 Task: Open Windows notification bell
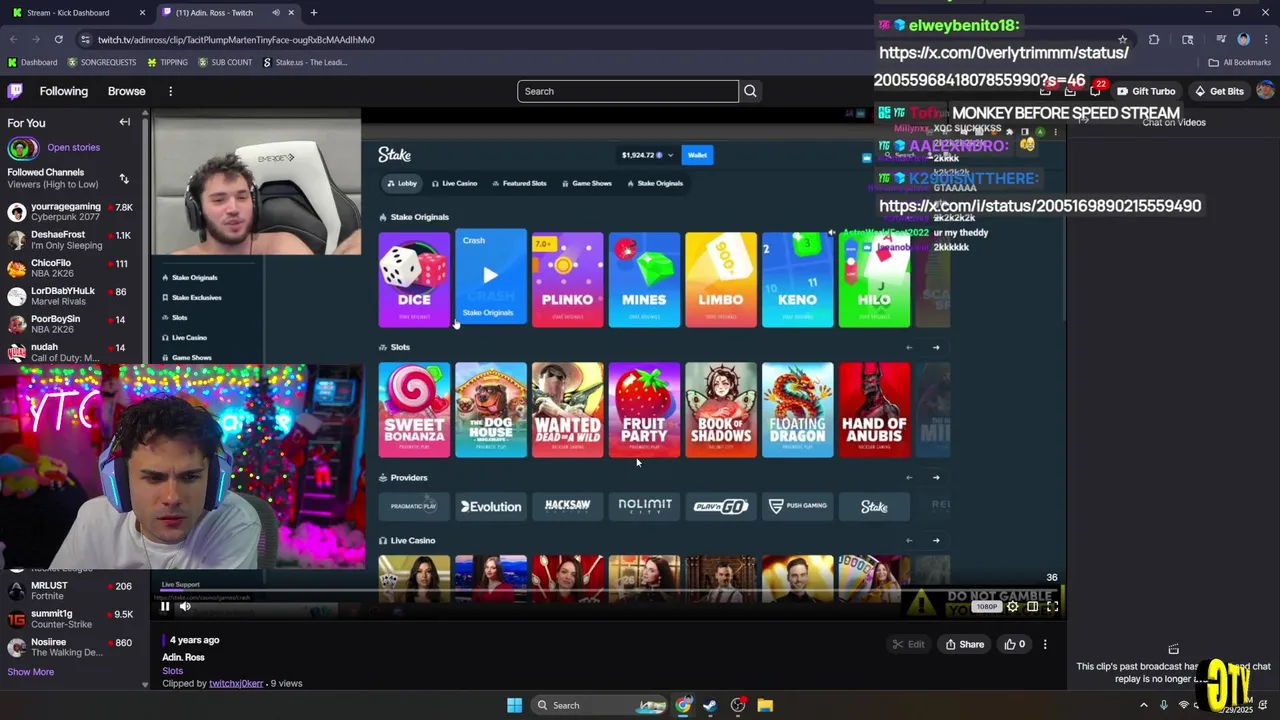(x=1263, y=705)
